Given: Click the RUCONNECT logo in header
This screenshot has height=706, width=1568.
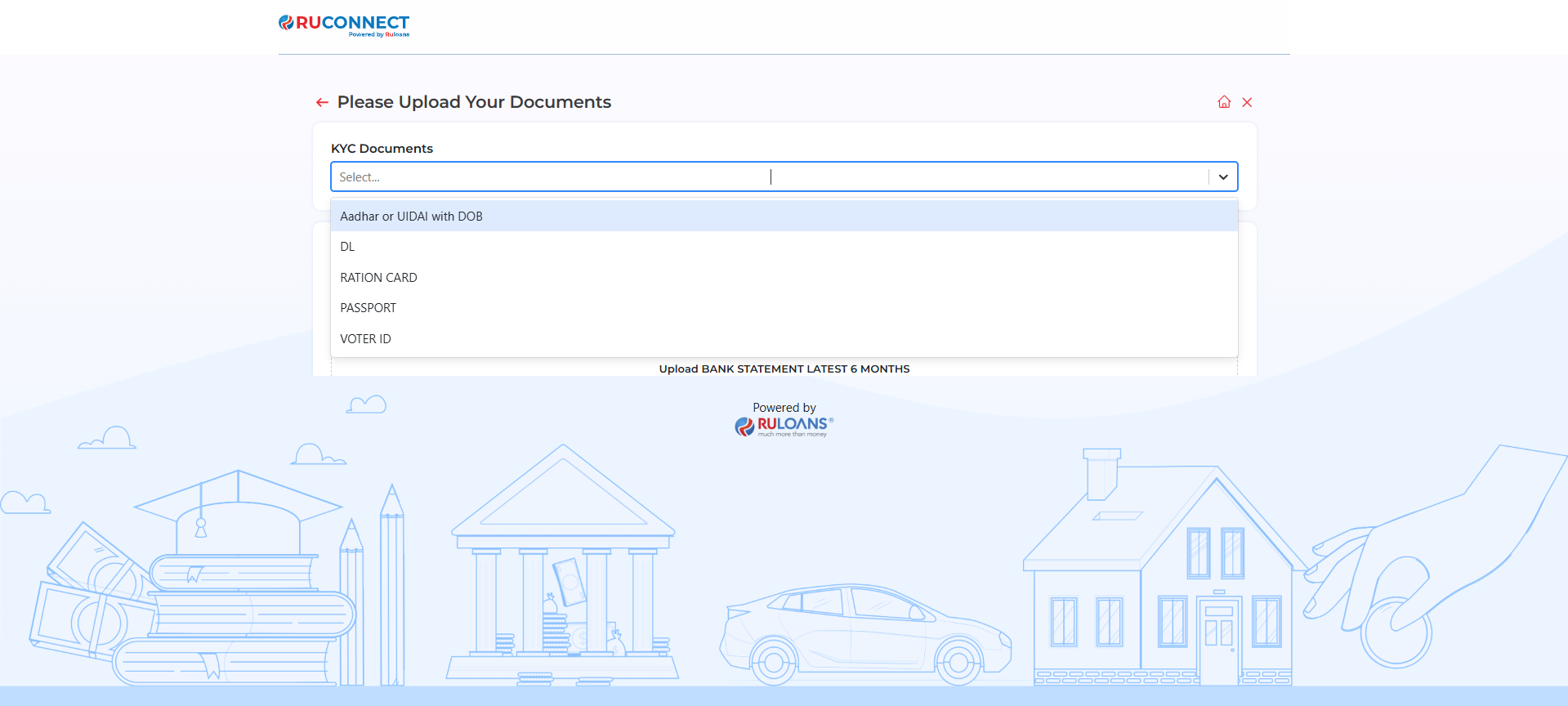Looking at the screenshot, I should coord(344,25).
